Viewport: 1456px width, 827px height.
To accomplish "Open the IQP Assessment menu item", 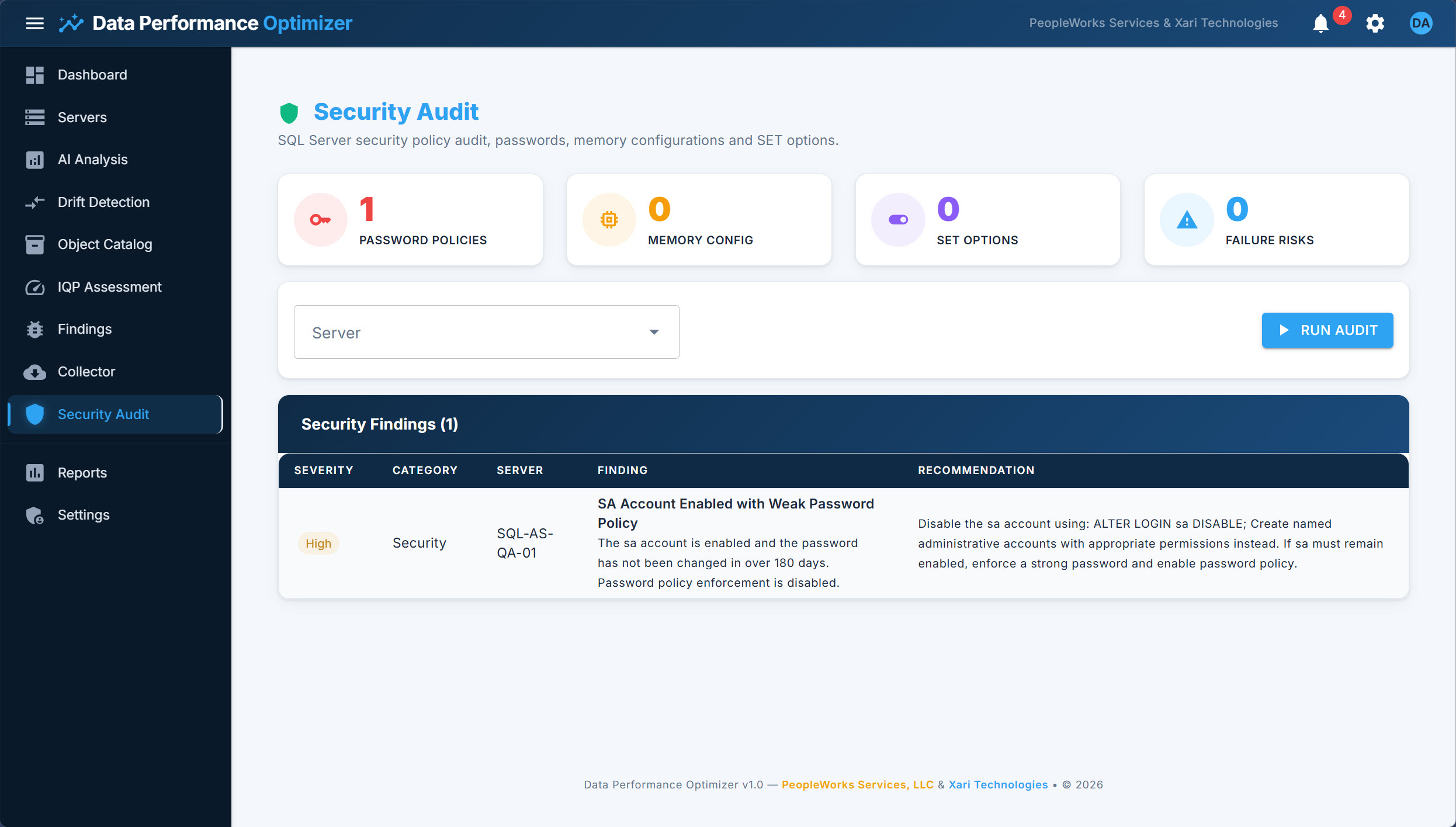I will point(109,287).
